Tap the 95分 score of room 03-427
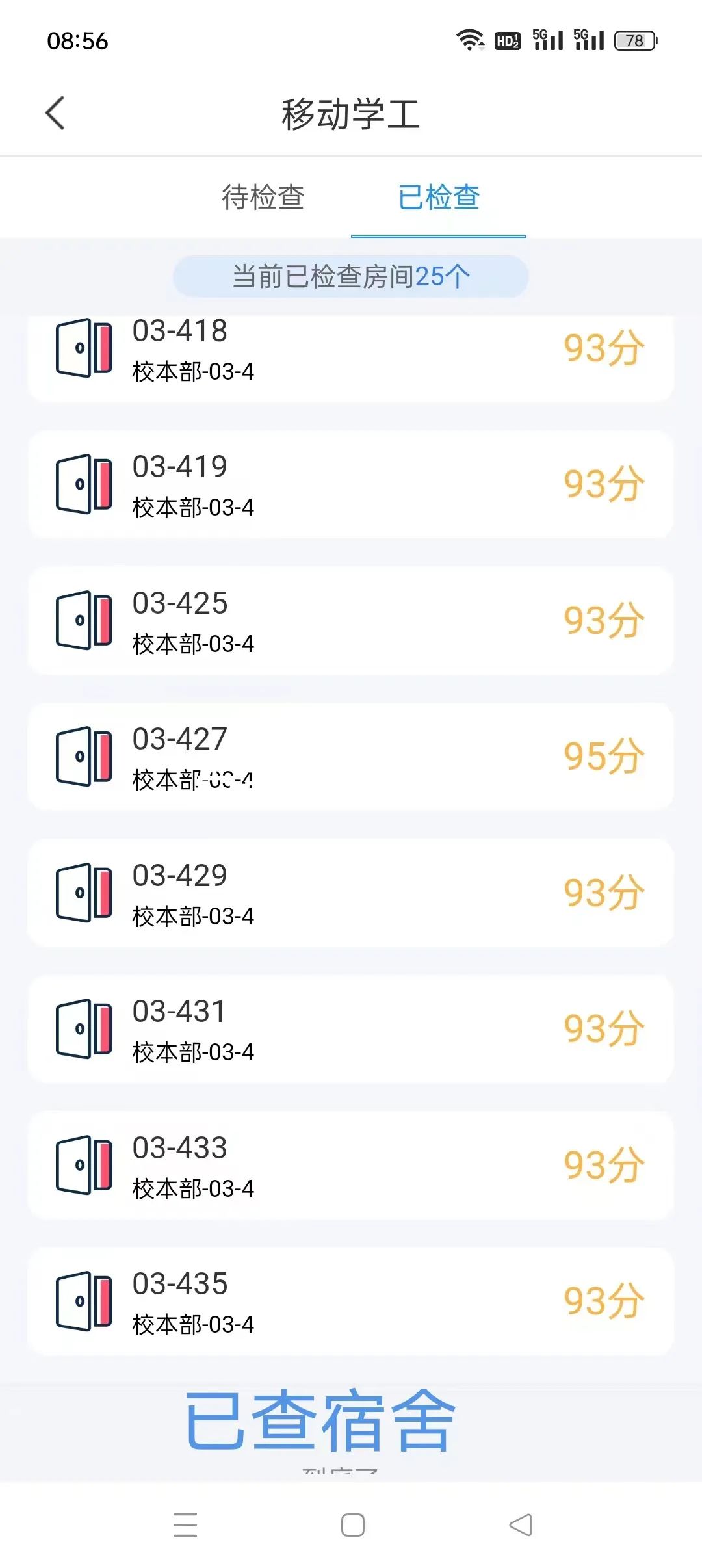 coord(603,757)
